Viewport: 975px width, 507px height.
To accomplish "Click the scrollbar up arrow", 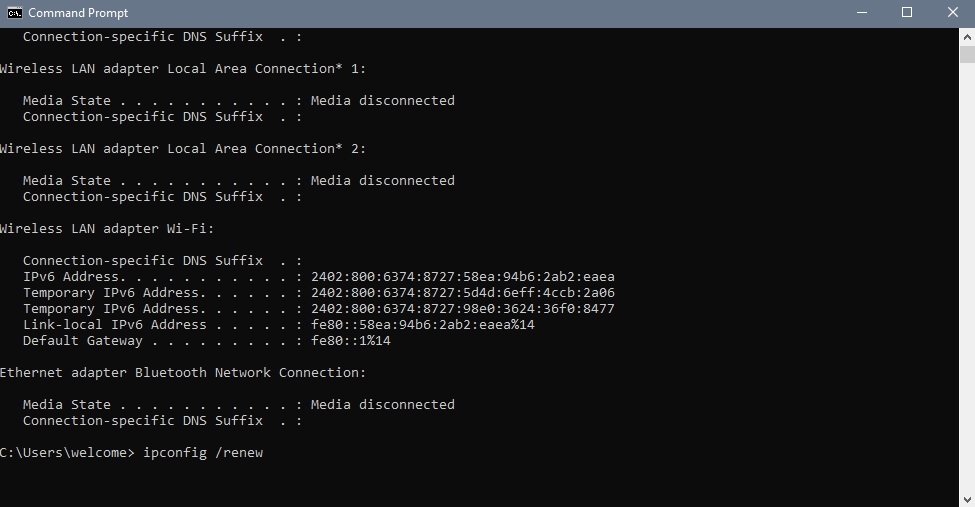I will pos(967,37).
